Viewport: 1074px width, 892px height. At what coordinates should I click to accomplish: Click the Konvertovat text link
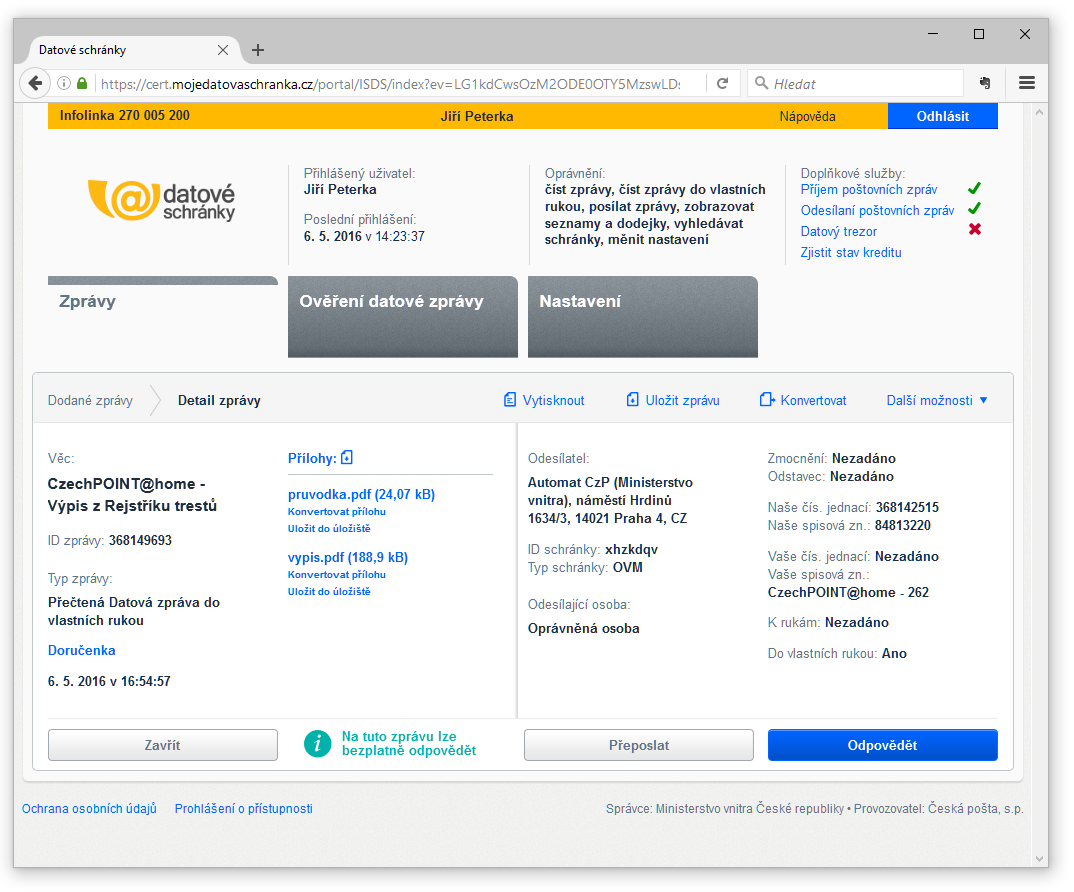tap(813, 400)
